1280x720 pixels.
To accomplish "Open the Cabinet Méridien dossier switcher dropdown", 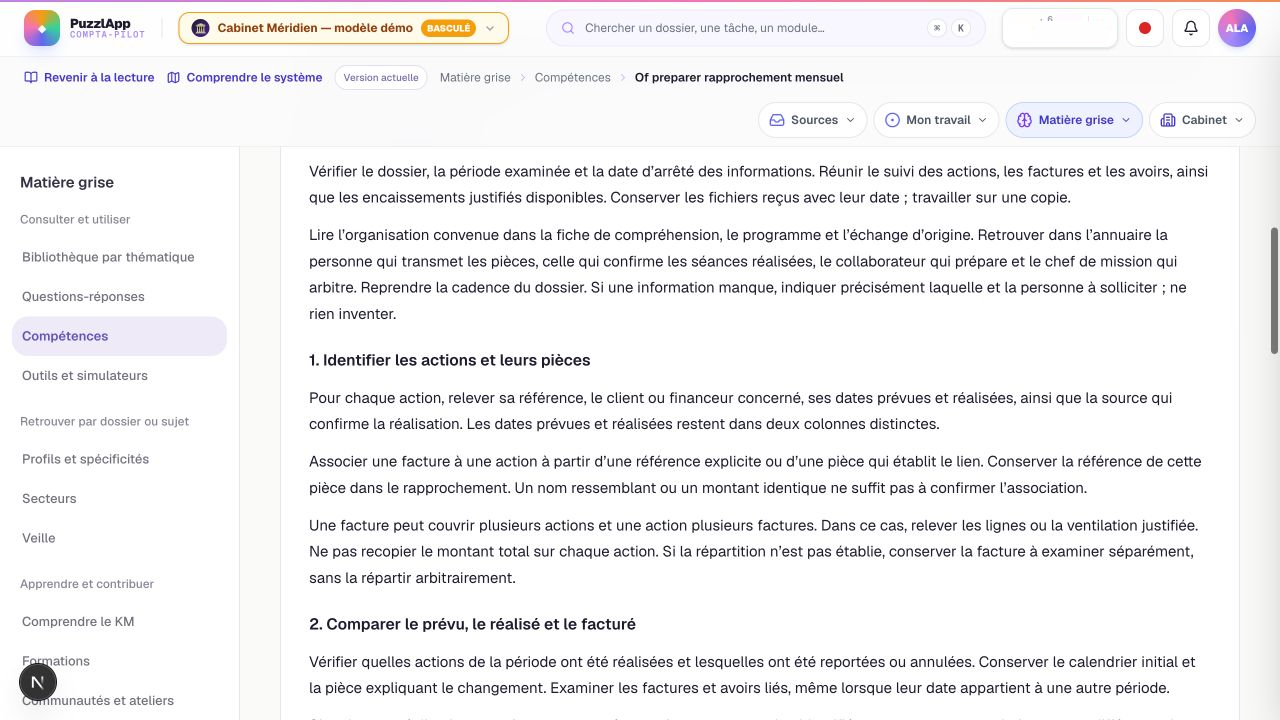I will 344,28.
